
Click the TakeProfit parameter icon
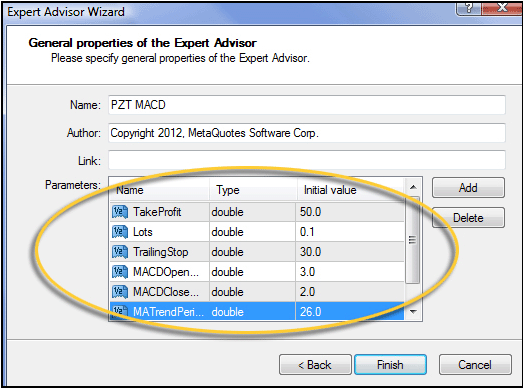click(x=120, y=212)
